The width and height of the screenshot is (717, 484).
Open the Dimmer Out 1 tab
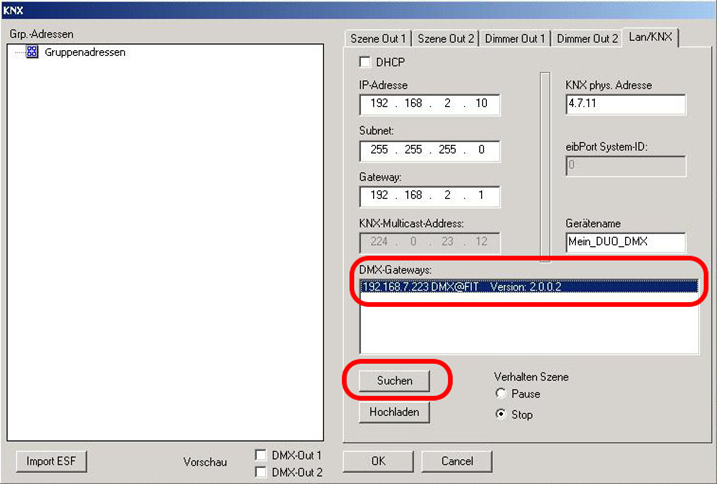tap(515, 38)
